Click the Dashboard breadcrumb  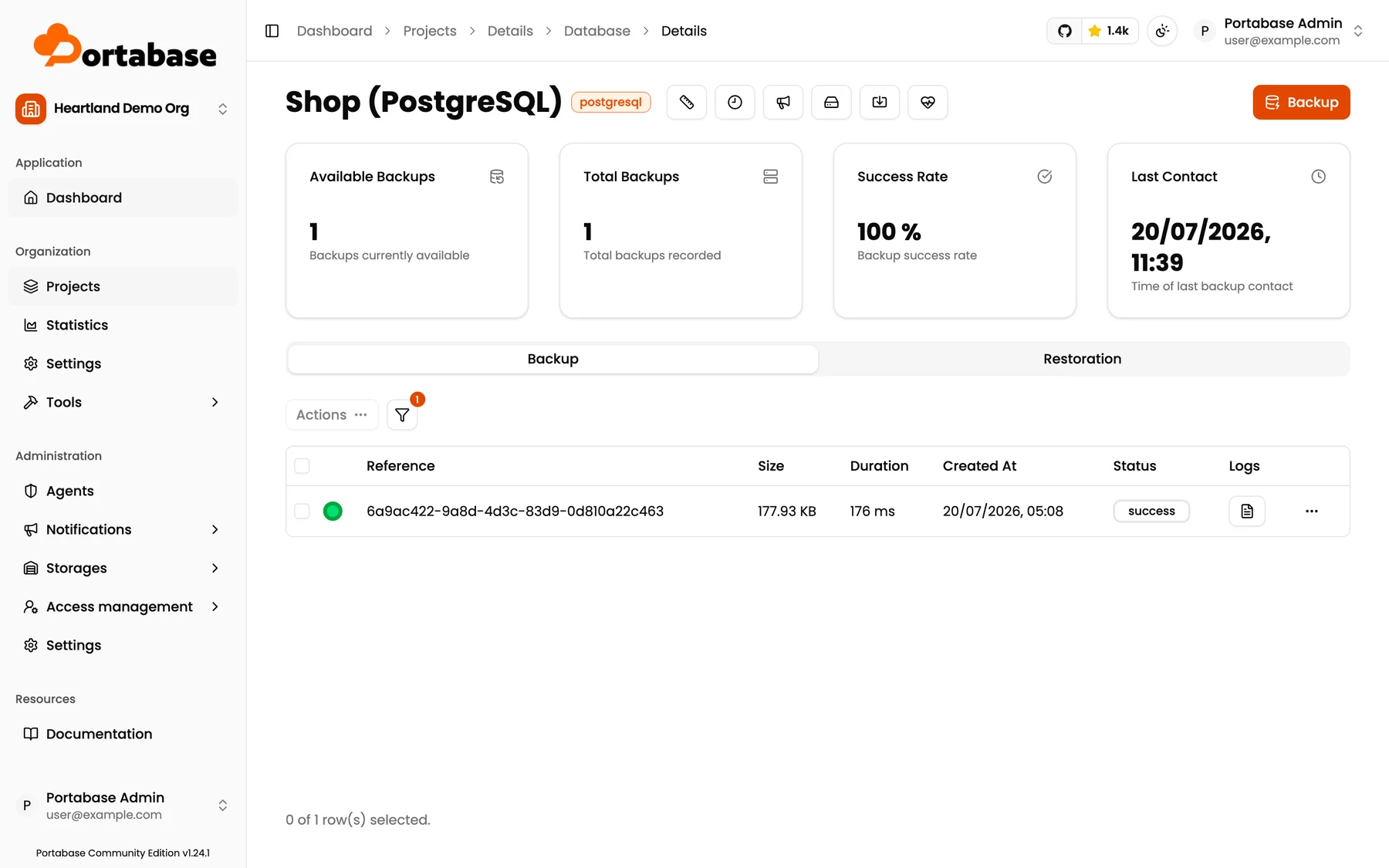click(334, 31)
